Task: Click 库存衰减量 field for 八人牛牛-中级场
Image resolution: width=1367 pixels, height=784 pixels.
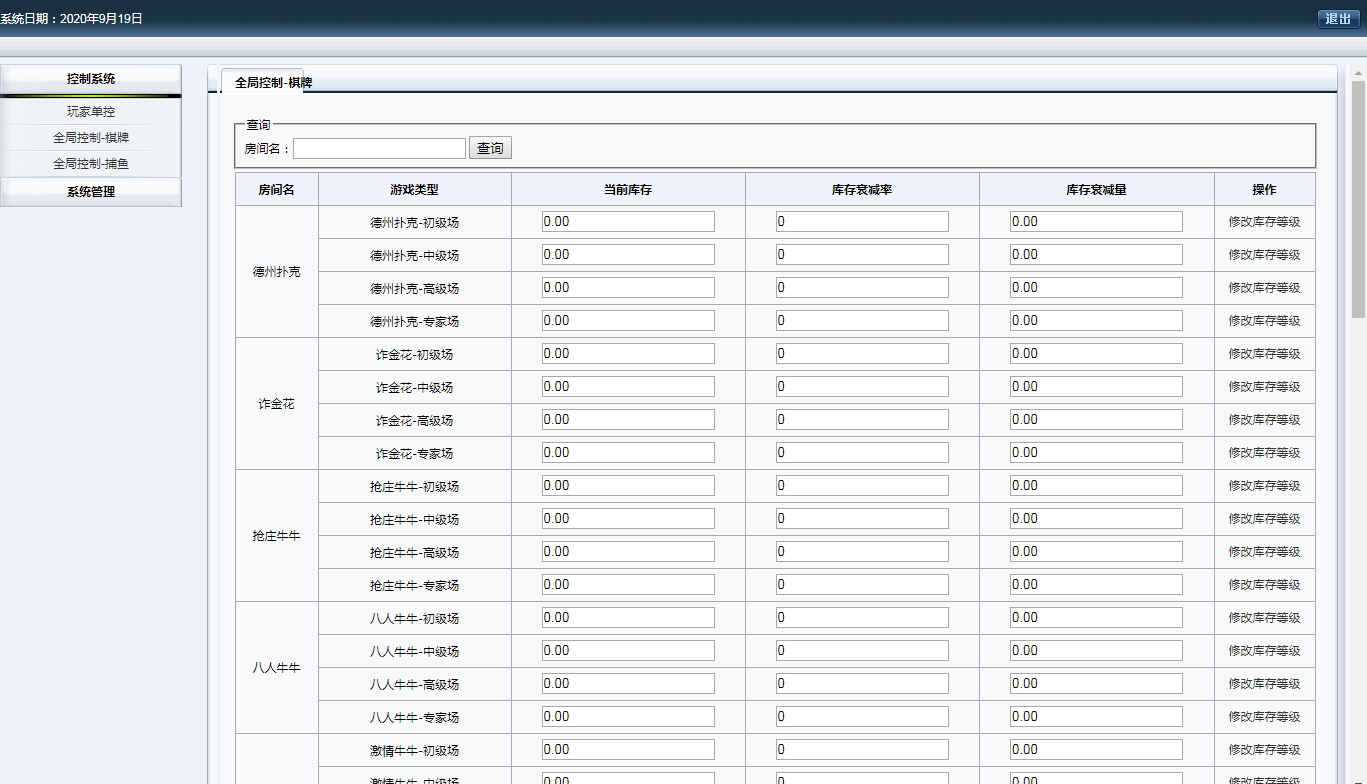Action: point(1096,651)
